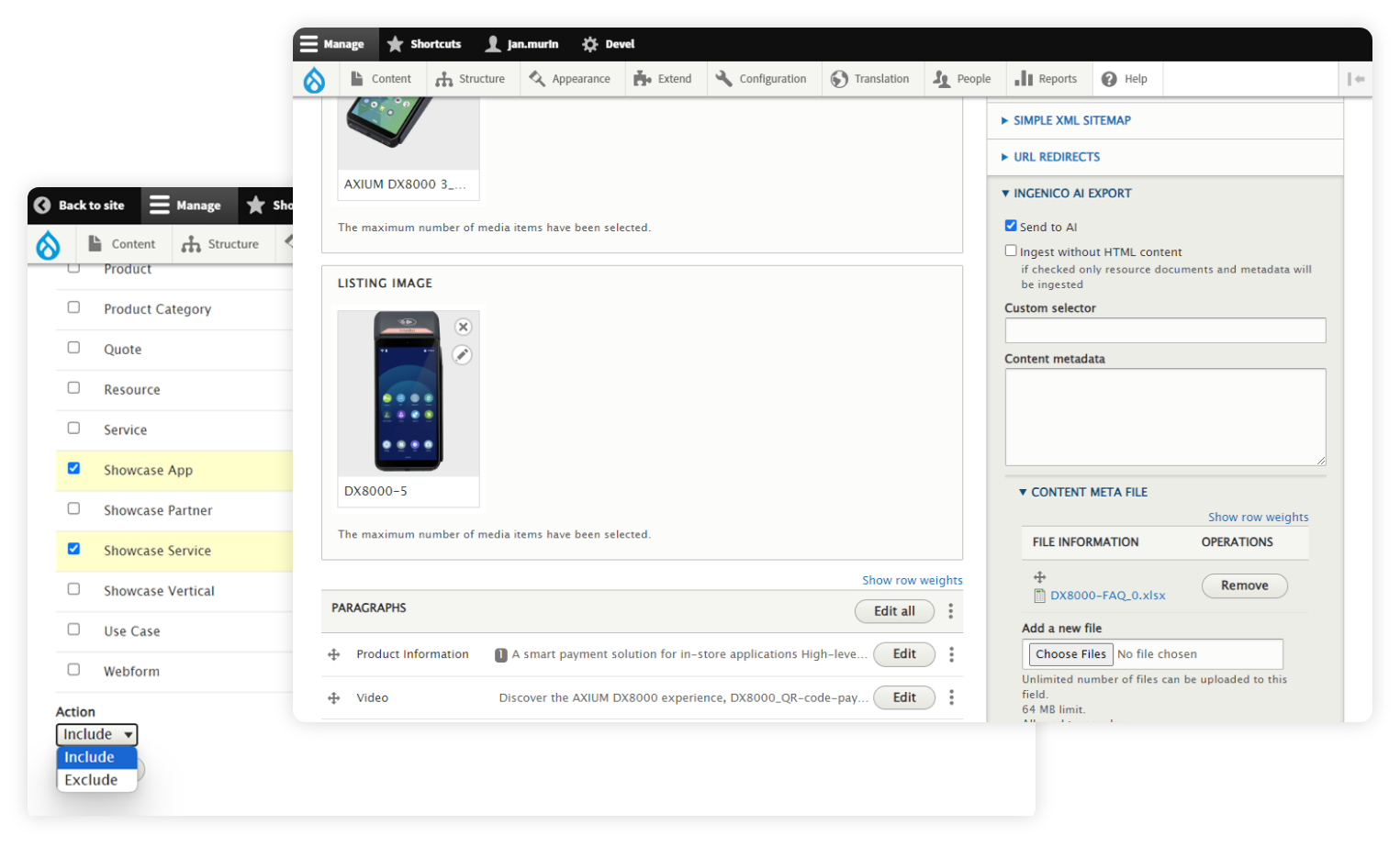1400x847 pixels.
Task: Open the Devel gear menu
Action: tap(608, 44)
